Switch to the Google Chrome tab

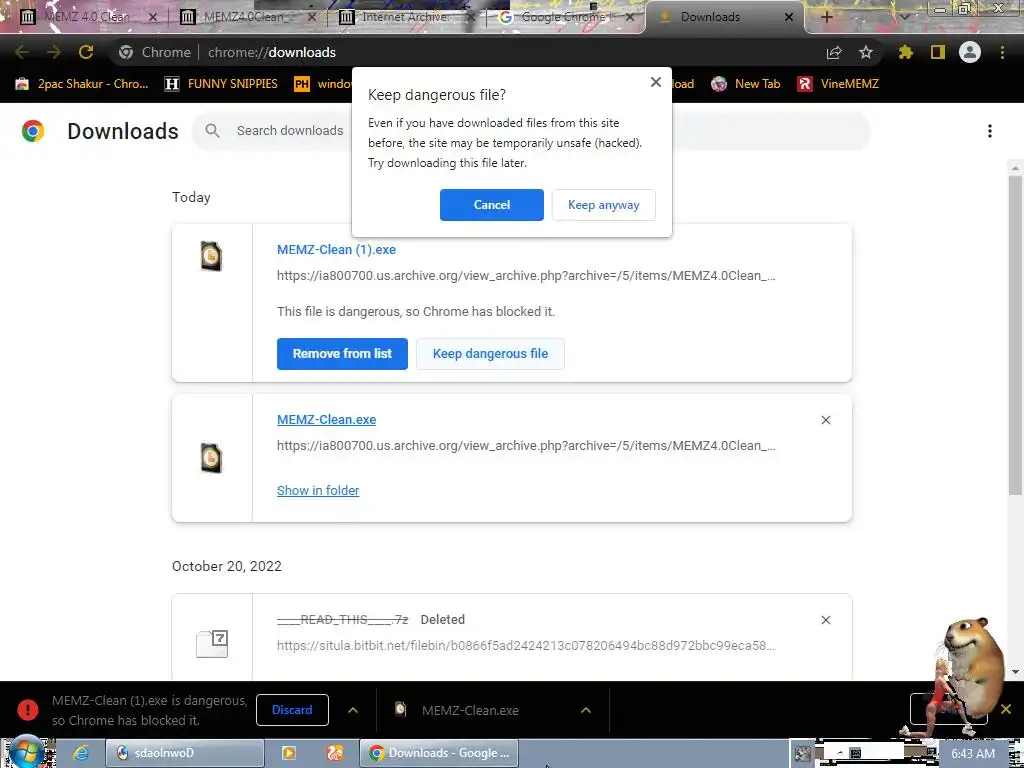pyautogui.click(x=565, y=17)
